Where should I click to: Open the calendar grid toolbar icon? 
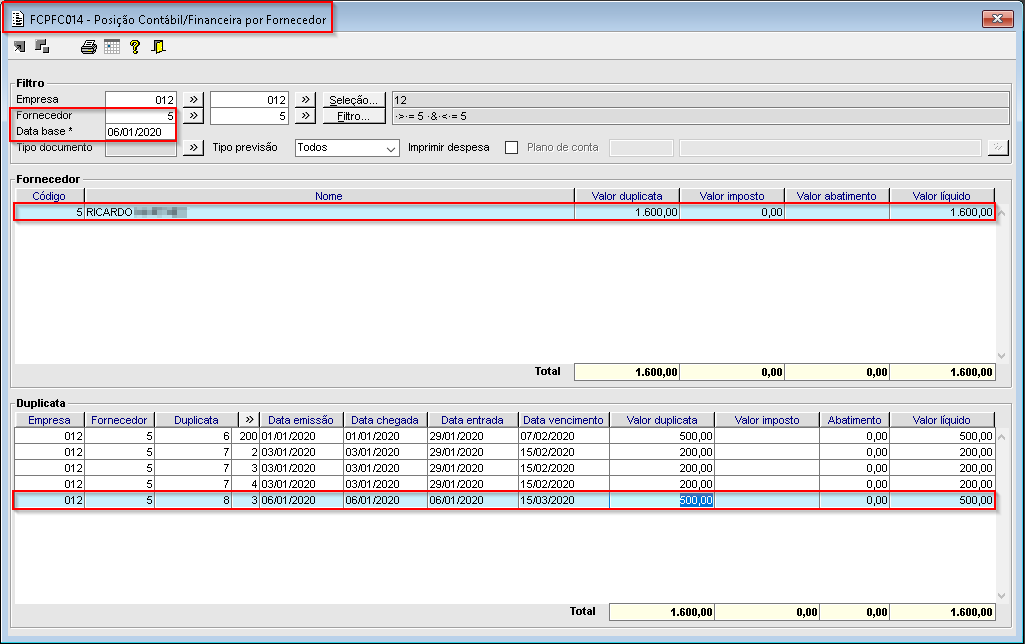(112, 47)
